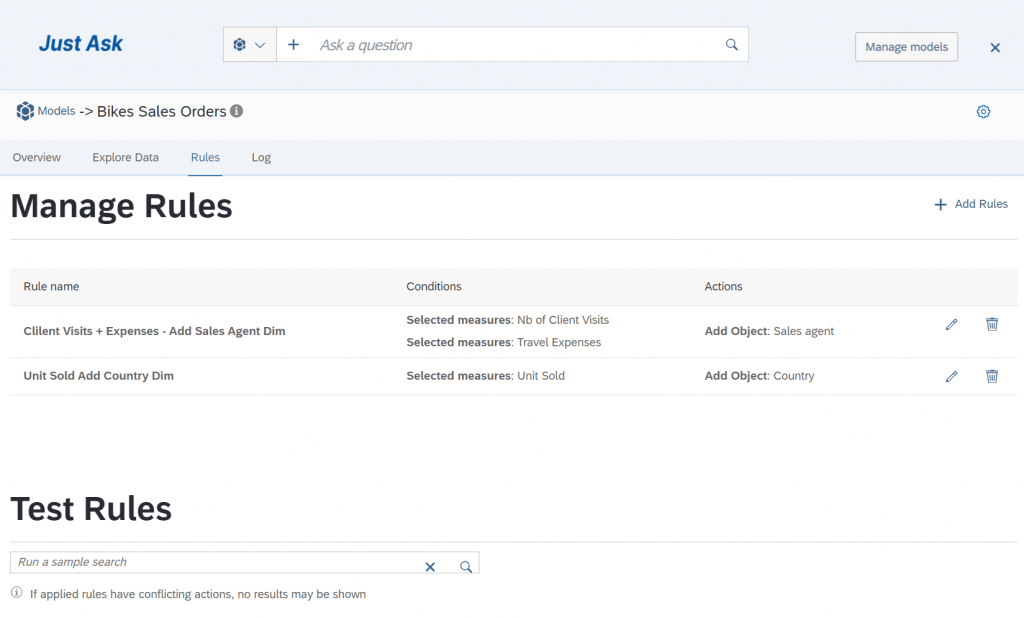Click the magnifier icon in top search bar
Screen dimensions: 1024x618
point(731,44)
